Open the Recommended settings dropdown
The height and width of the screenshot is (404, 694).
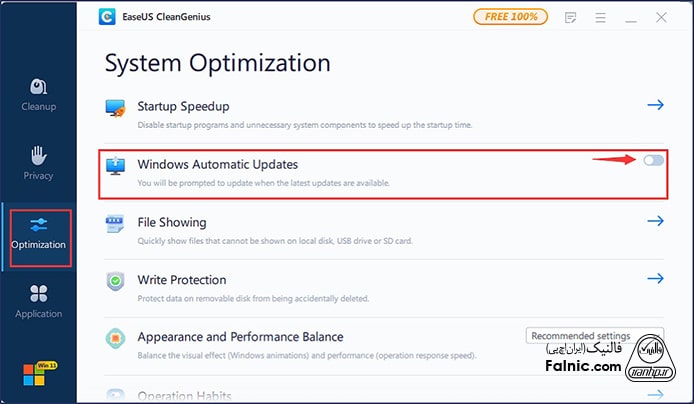pos(581,336)
